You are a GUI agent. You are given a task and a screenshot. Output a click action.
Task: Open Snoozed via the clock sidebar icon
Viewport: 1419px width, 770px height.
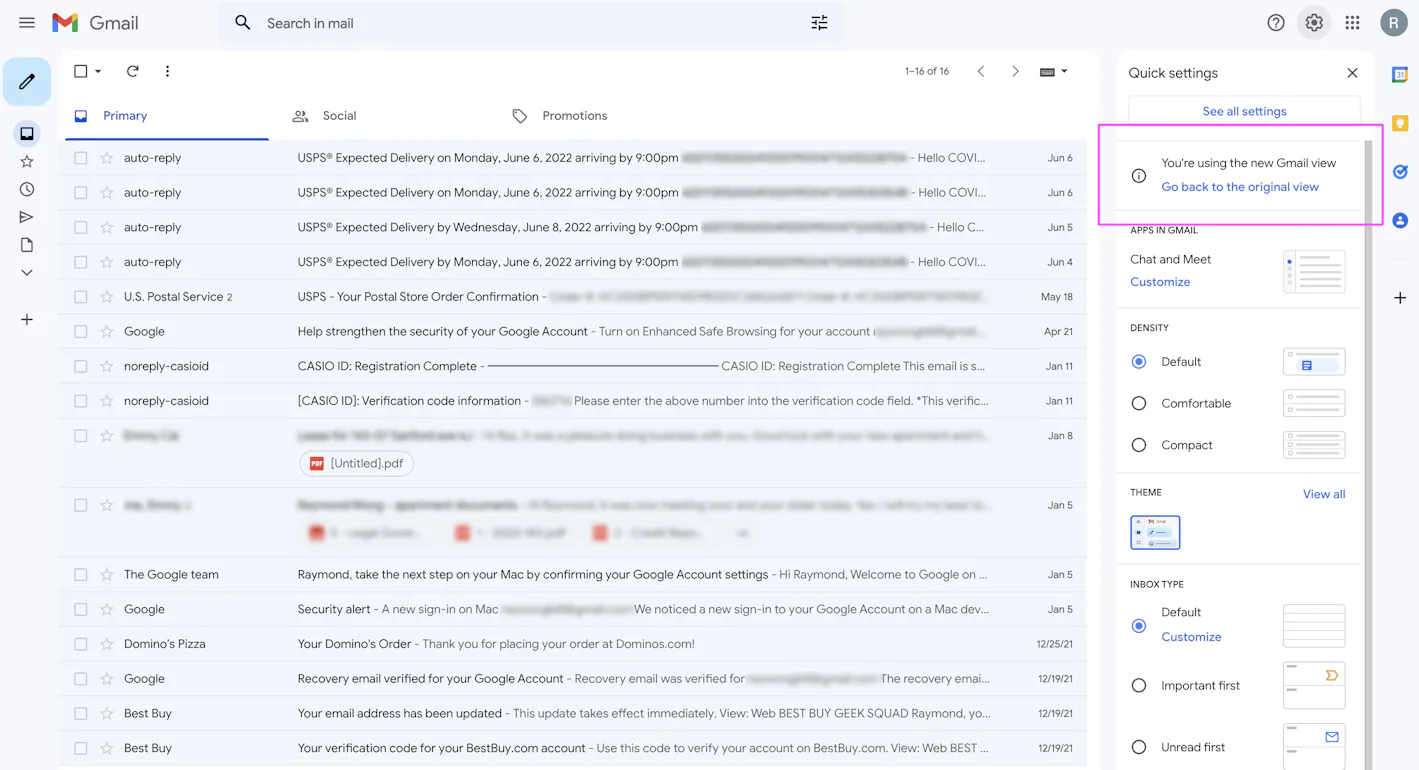point(27,189)
